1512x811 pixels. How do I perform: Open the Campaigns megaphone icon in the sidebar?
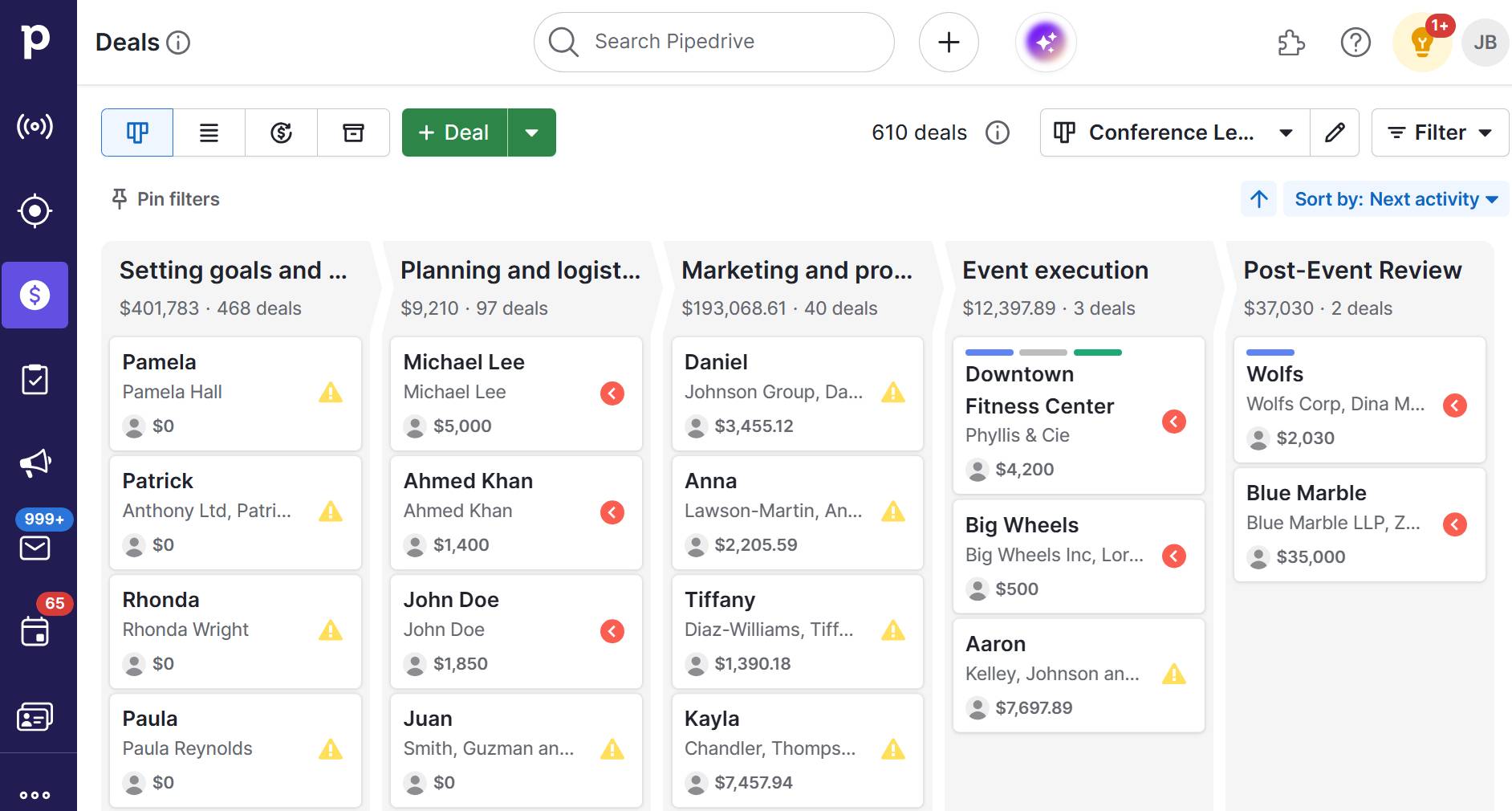tap(35, 463)
